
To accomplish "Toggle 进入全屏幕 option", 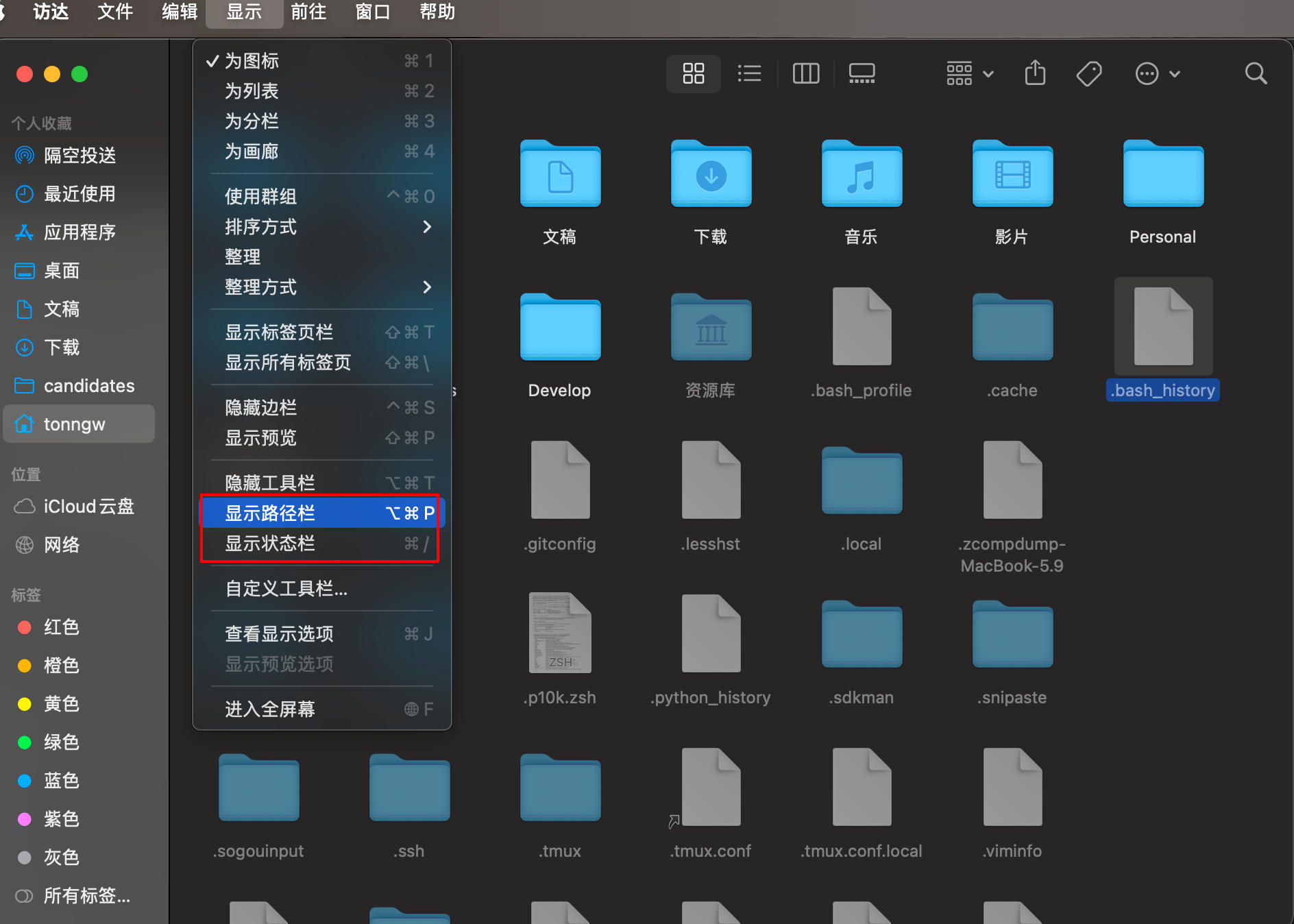I will point(322,709).
